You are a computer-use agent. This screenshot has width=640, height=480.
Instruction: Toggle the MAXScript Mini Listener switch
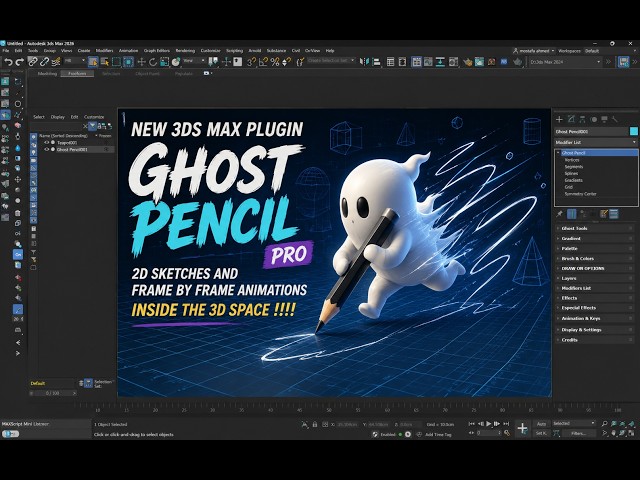[10, 434]
